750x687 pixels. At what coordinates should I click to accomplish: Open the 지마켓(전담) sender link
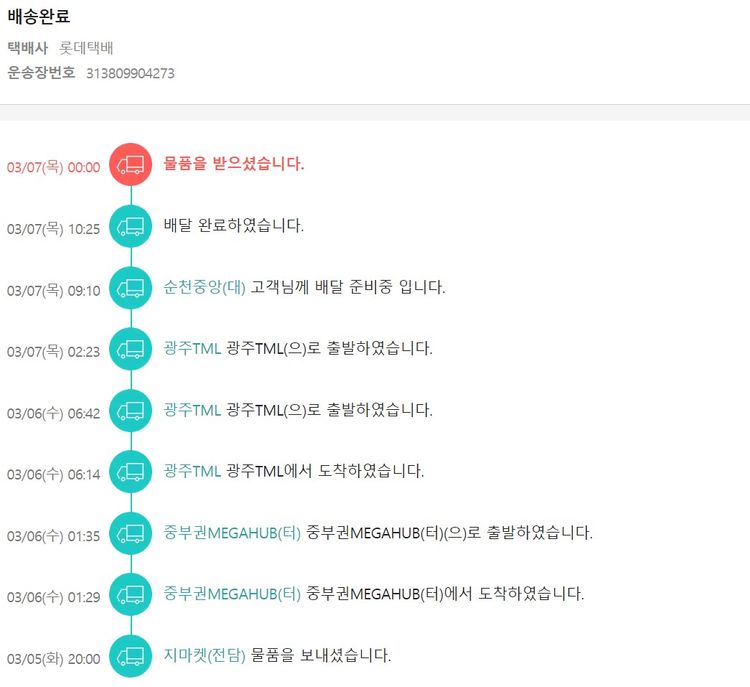pos(204,656)
